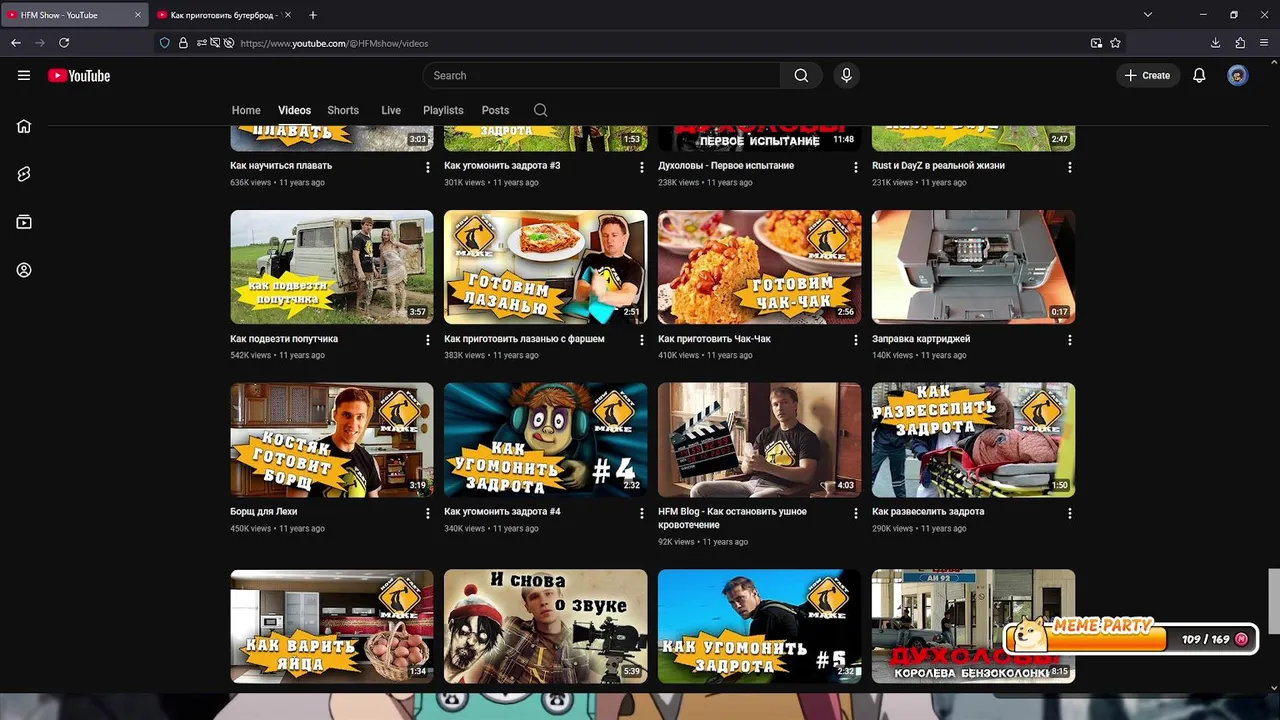
Task: Open the Готовим лазанью thumbnail
Action: click(545, 267)
